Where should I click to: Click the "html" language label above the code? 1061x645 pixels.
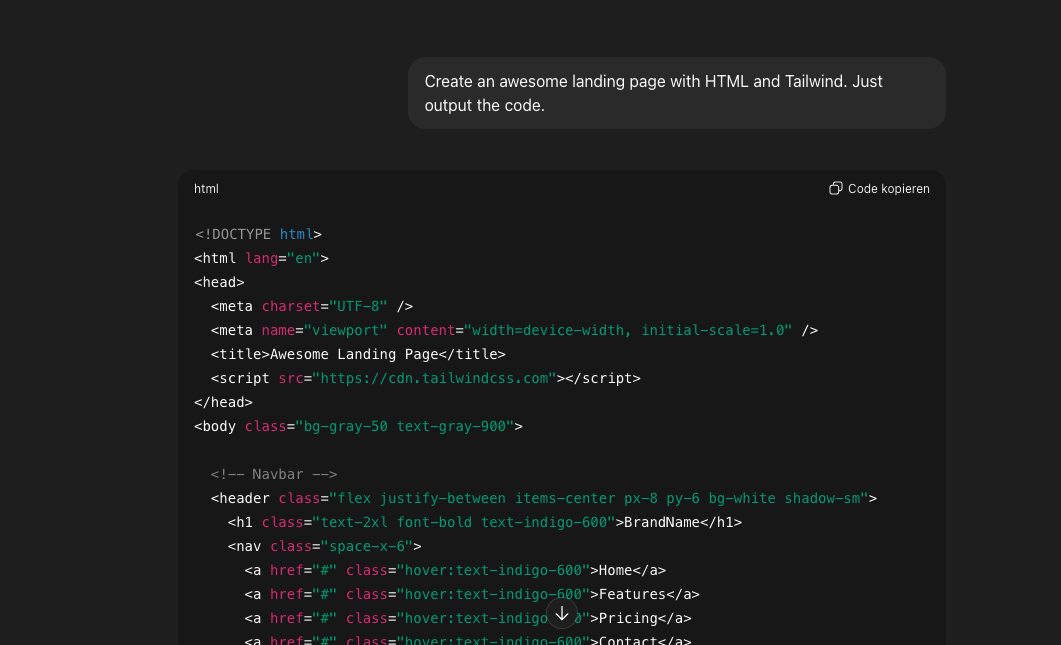pos(205,188)
